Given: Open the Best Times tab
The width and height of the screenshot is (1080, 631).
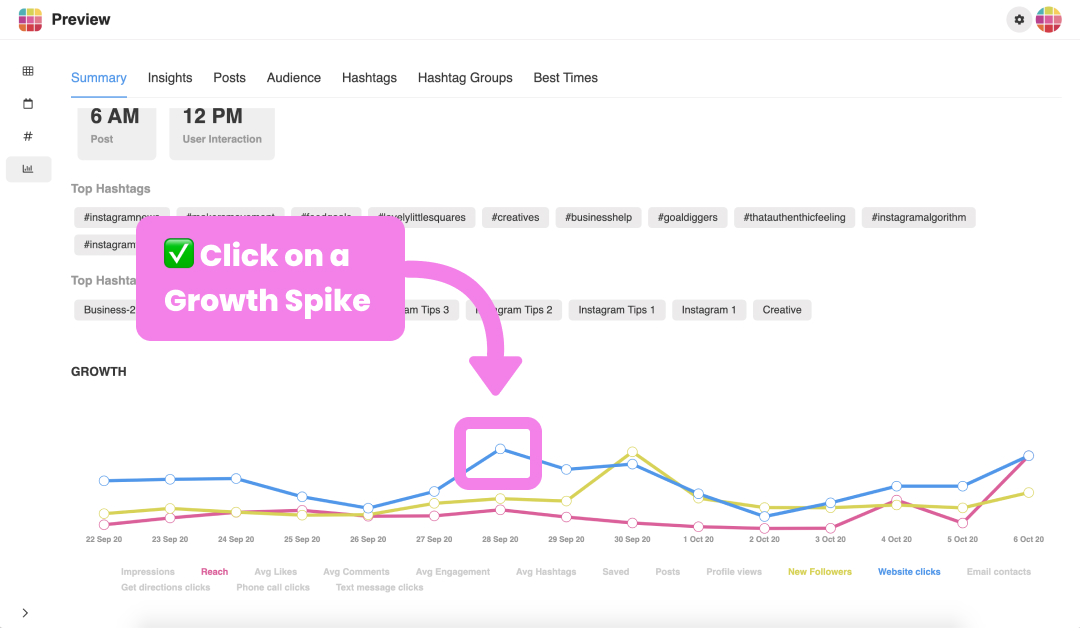Looking at the screenshot, I should click(x=565, y=78).
